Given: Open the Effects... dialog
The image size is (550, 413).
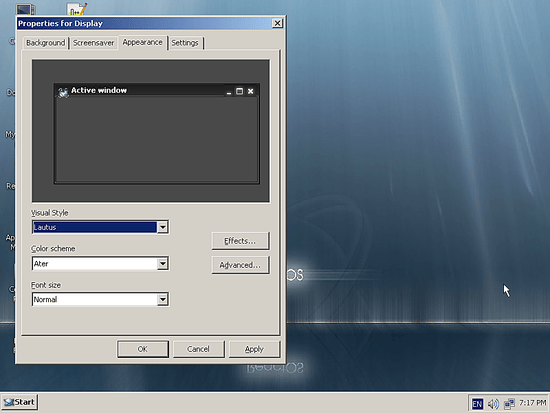Looking at the screenshot, I should point(240,241).
